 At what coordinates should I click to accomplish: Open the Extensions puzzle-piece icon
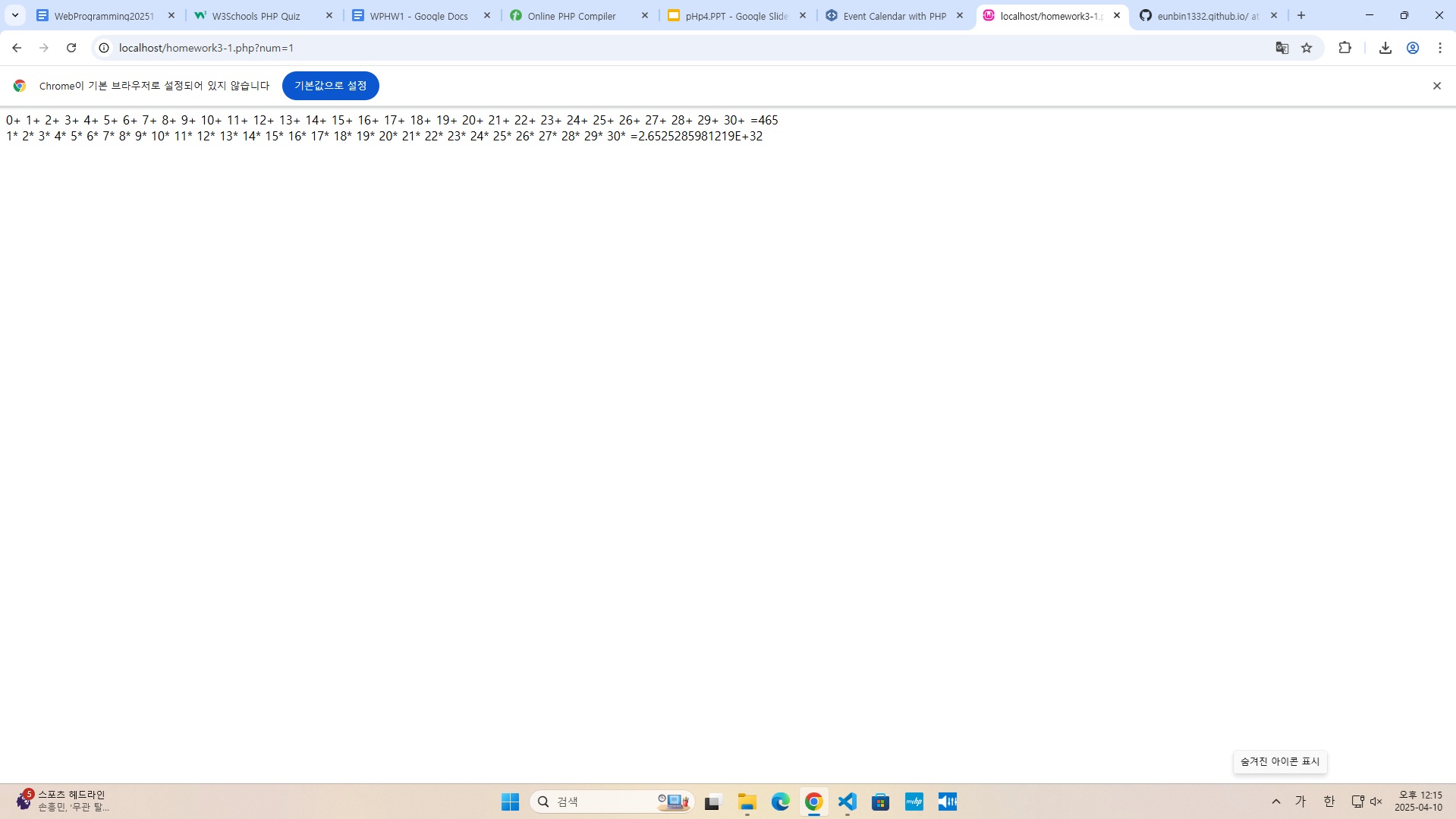point(1345,47)
